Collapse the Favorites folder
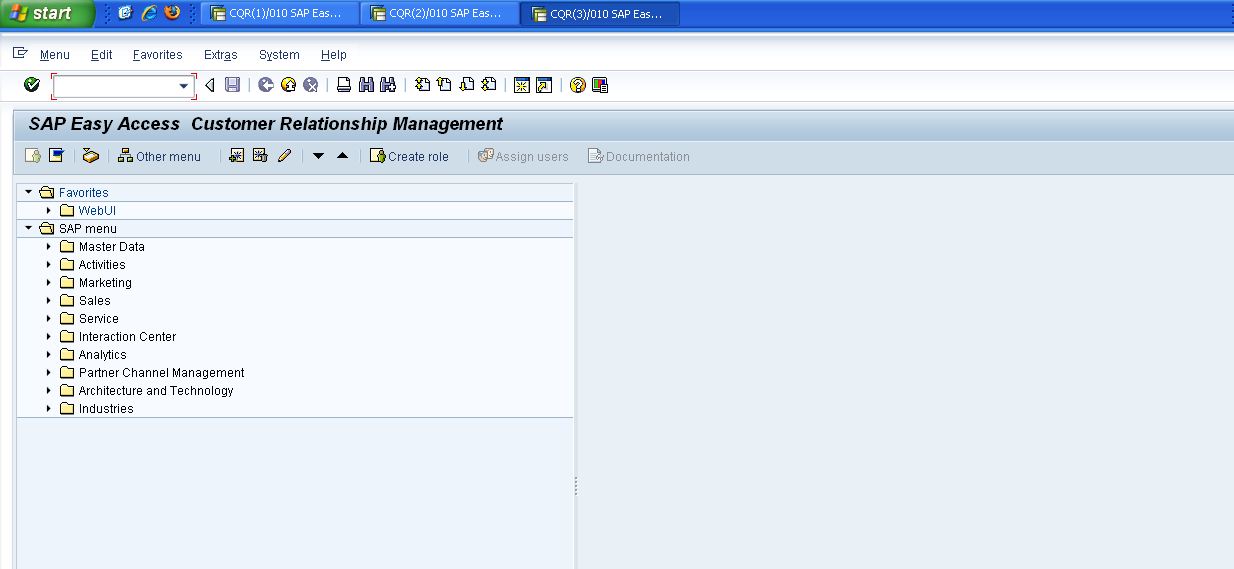 [29, 192]
